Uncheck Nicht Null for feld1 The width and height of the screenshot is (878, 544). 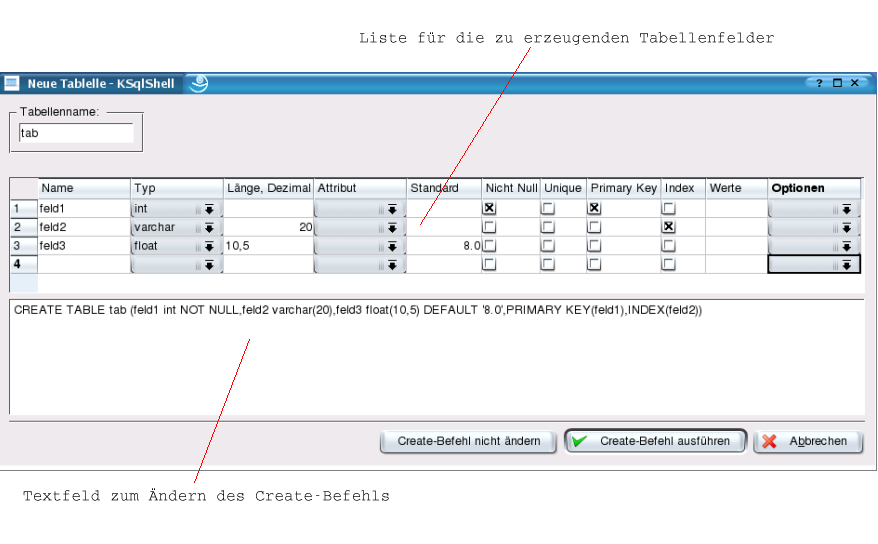pos(489,209)
